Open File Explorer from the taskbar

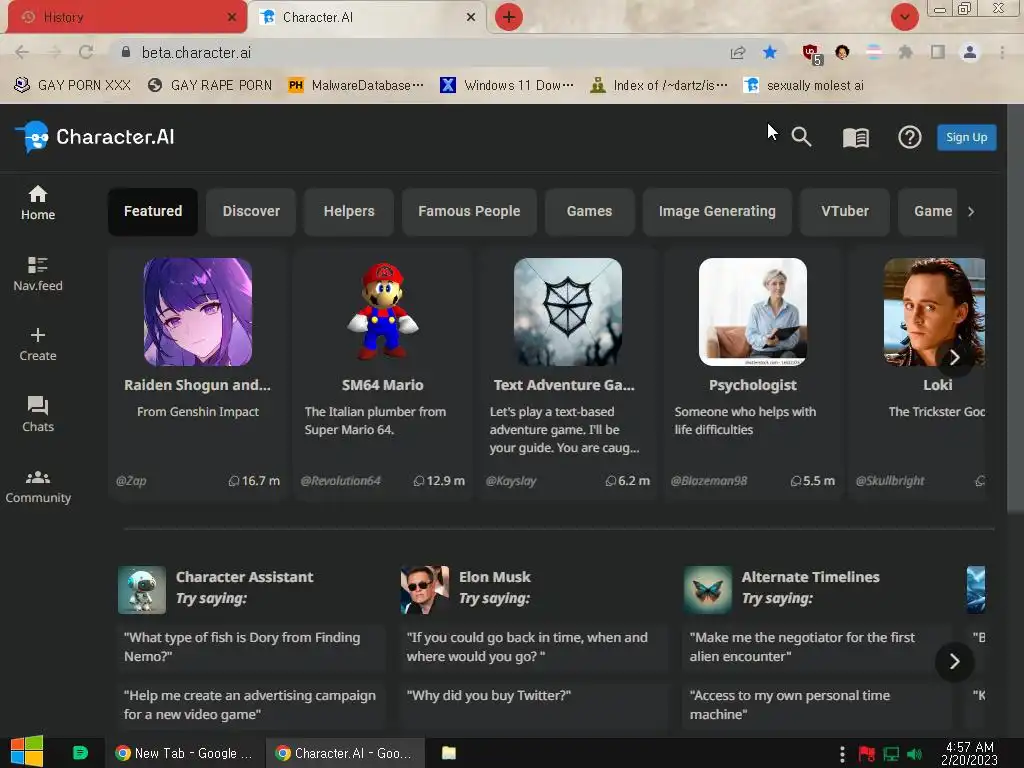tap(449, 753)
